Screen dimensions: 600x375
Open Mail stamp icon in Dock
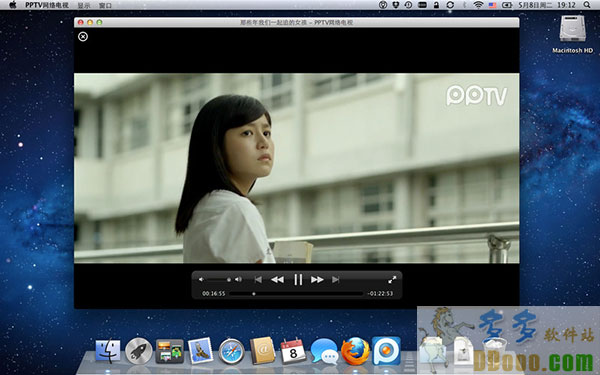(201, 351)
